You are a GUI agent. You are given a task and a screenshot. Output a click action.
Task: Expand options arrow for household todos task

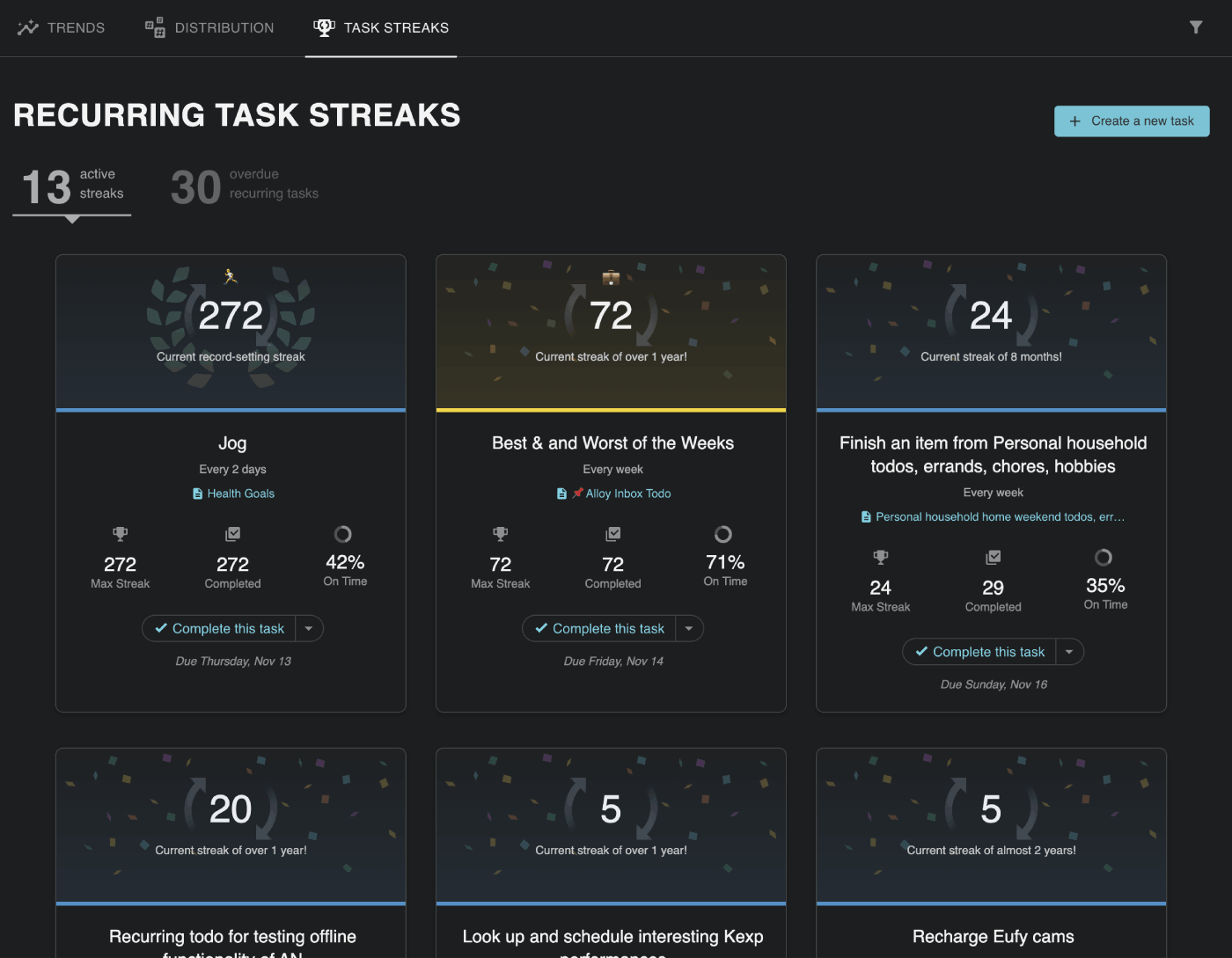pos(1069,652)
